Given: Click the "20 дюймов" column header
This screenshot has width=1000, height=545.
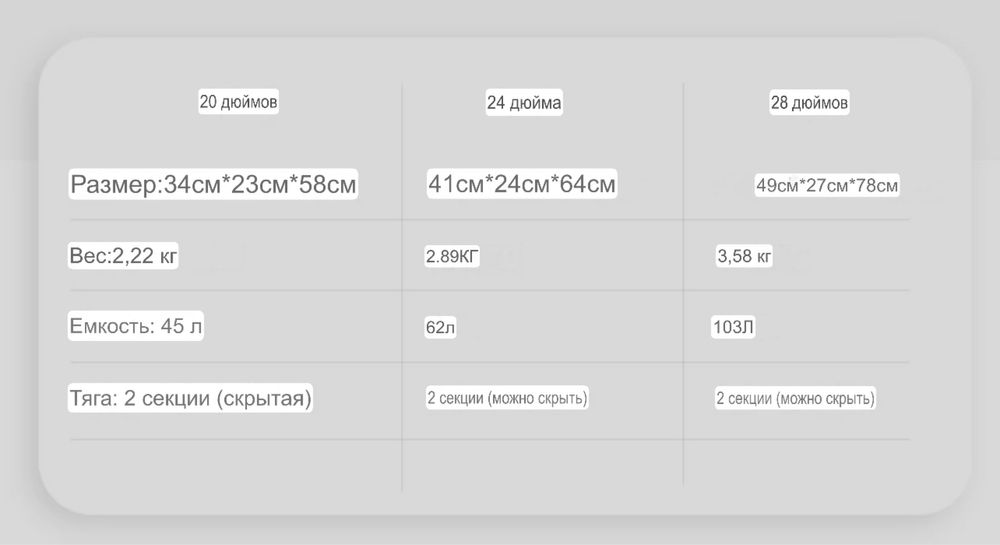Looking at the screenshot, I should (x=238, y=102).
